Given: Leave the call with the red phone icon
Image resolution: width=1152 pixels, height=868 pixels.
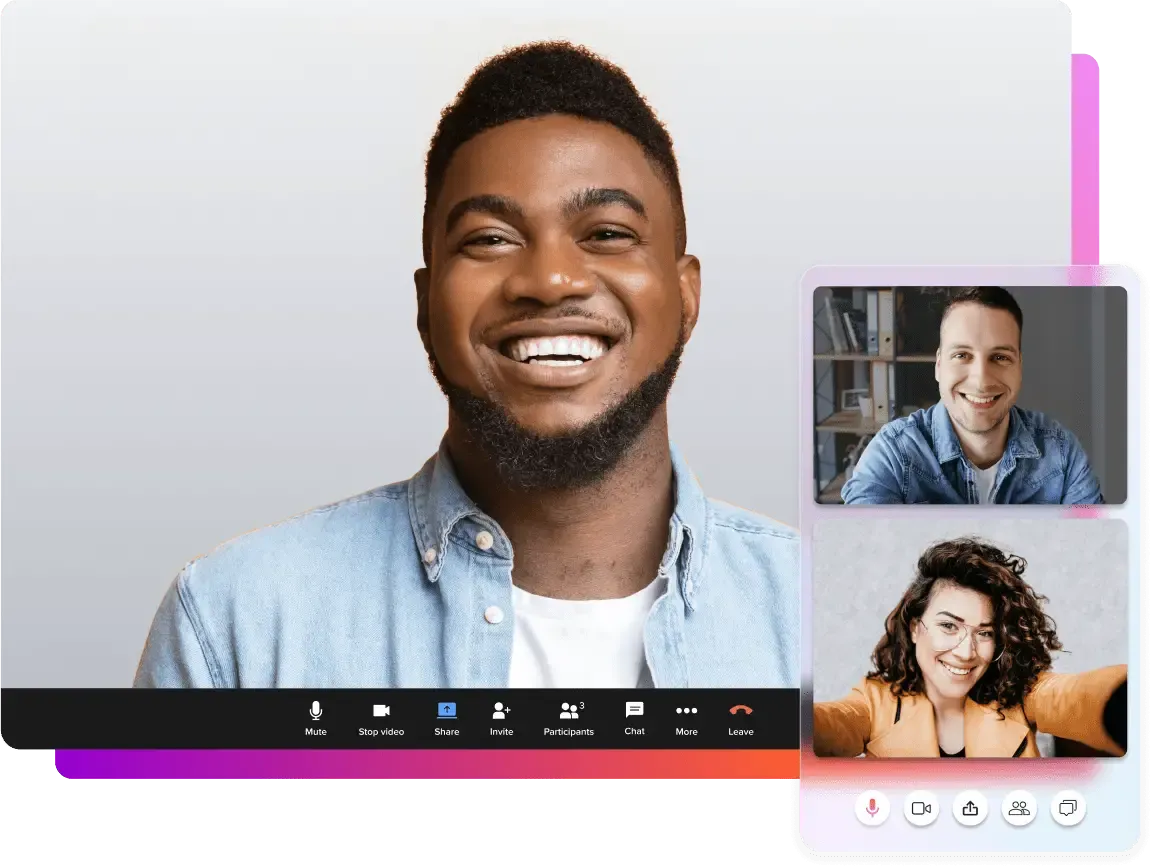Looking at the screenshot, I should click(x=740, y=711).
